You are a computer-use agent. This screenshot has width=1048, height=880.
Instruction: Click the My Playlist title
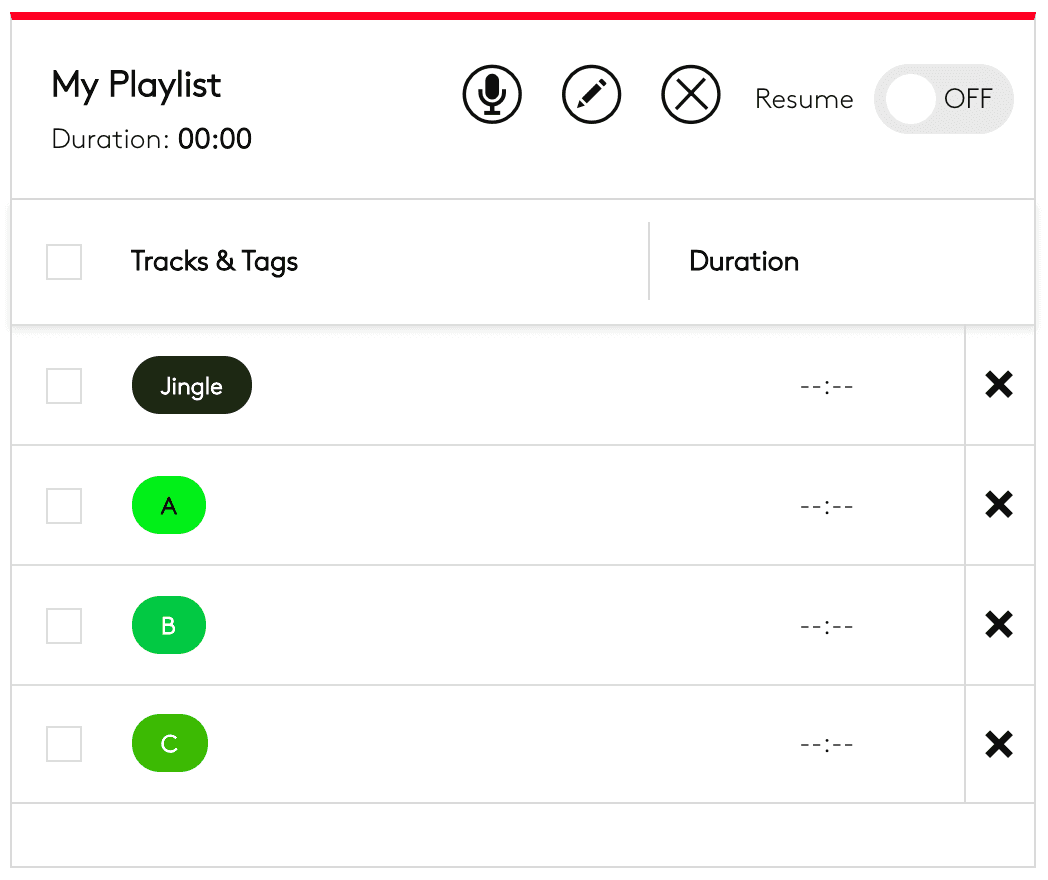click(x=137, y=85)
